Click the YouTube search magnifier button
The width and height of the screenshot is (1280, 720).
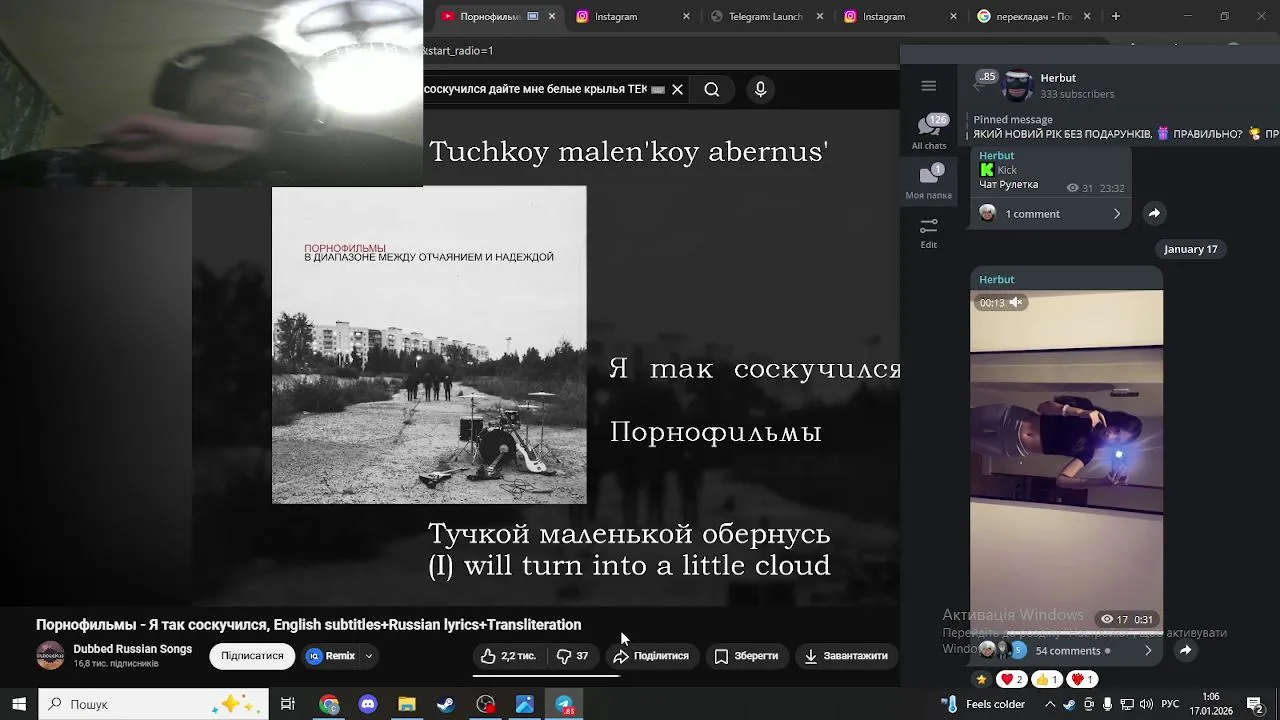coord(712,89)
